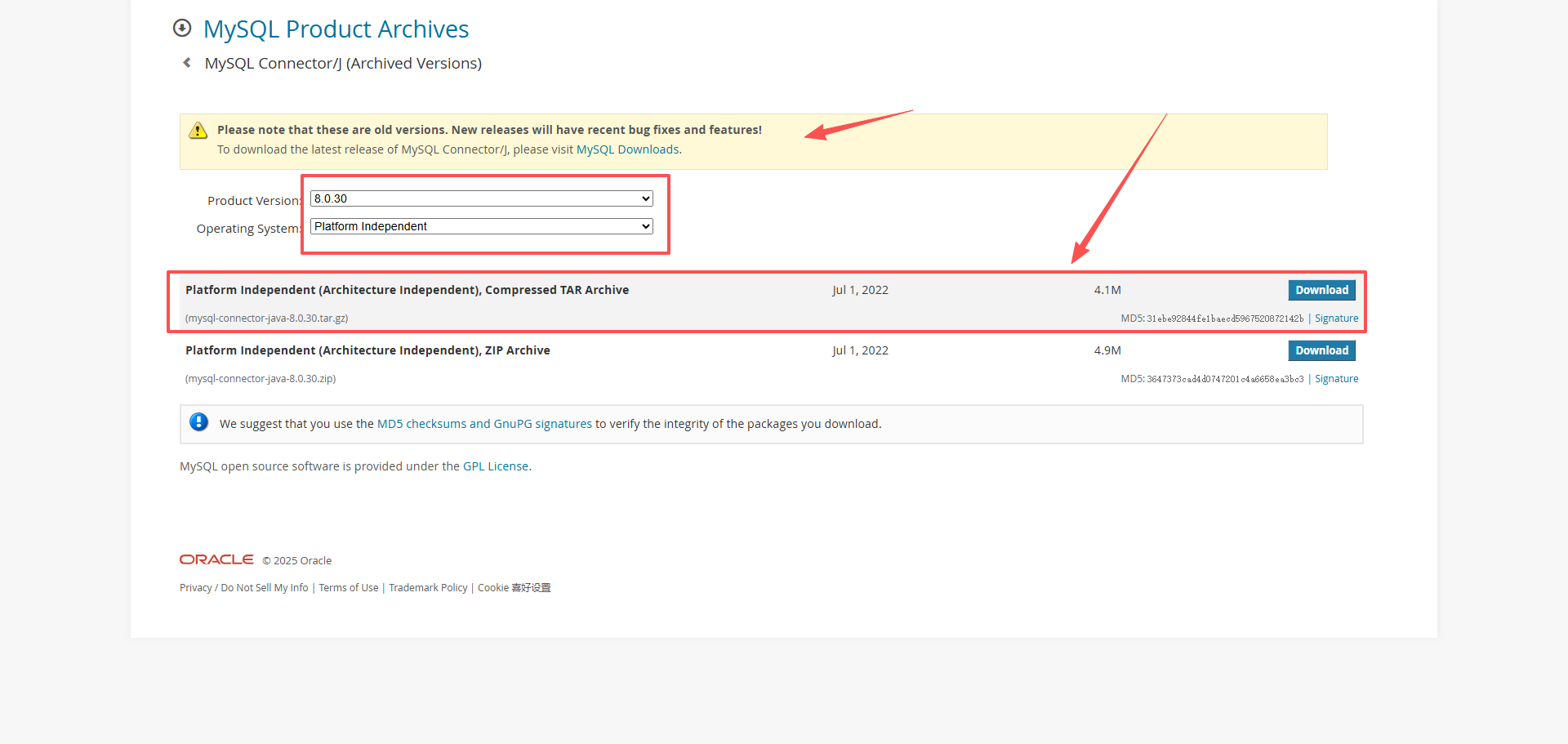Open the Operating System dropdown showing Platform Independent
Viewport: 1568px width, 744px height.
pyautogui.click(x=482, y=226)
